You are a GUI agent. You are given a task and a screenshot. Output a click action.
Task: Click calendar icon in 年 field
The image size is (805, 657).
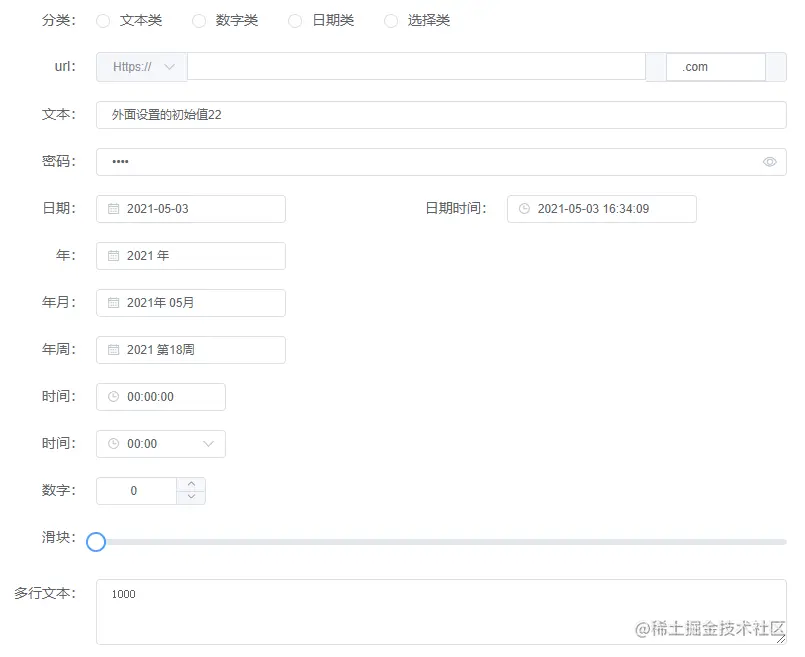[113, 256]
